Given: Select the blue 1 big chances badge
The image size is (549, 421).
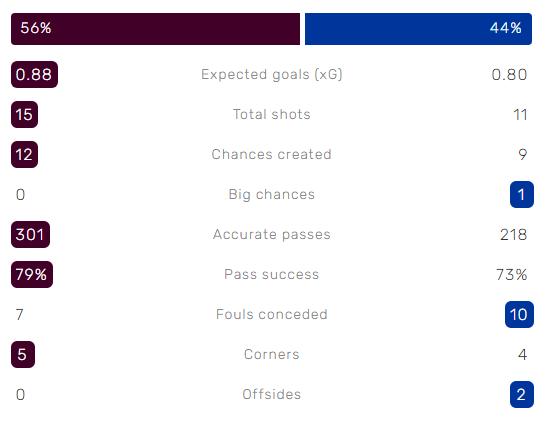Looking at the screenshot, I should click(522, 194).
